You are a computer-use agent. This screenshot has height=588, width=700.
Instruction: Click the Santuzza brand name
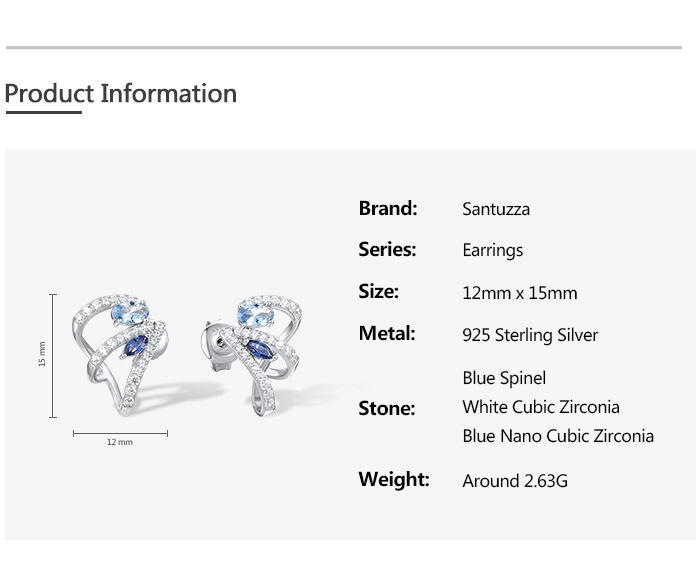pyautogui.click(x=496, y=209)
